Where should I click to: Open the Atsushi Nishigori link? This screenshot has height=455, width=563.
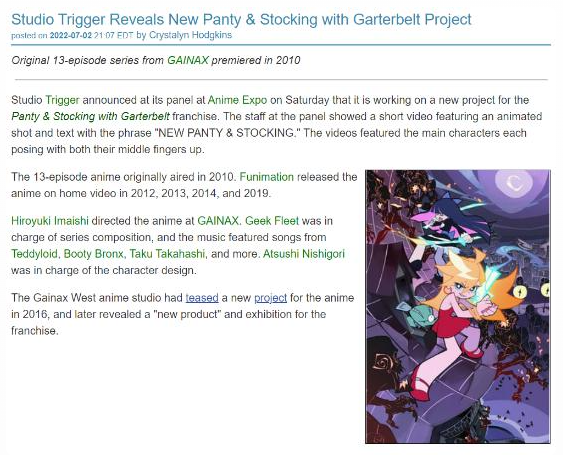(x=304, y=254)
